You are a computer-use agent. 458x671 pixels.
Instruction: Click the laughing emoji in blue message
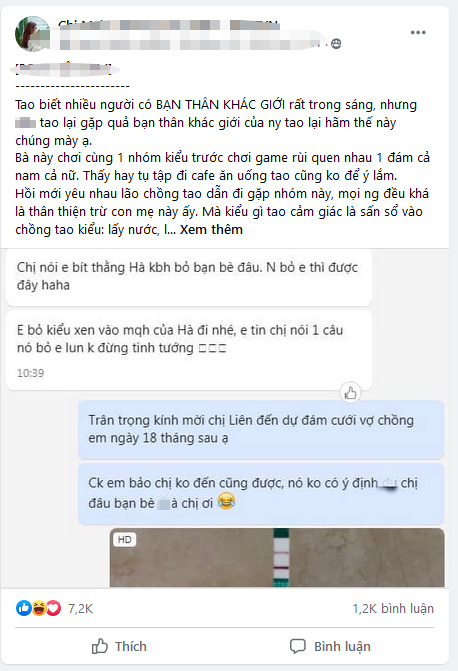coord(226,501)
